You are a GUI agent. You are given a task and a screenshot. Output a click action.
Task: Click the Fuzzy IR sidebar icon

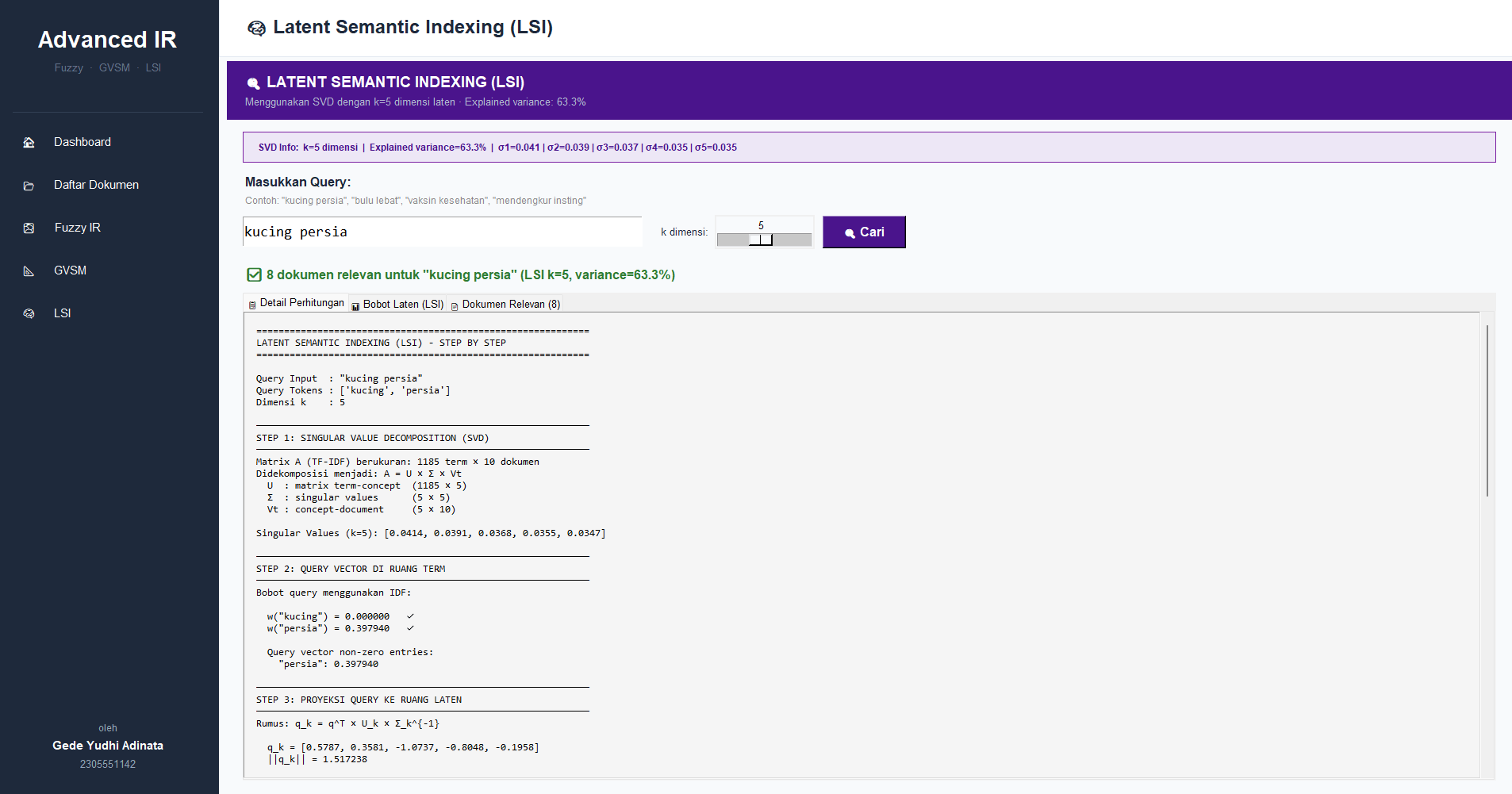[x=29, y=228]
